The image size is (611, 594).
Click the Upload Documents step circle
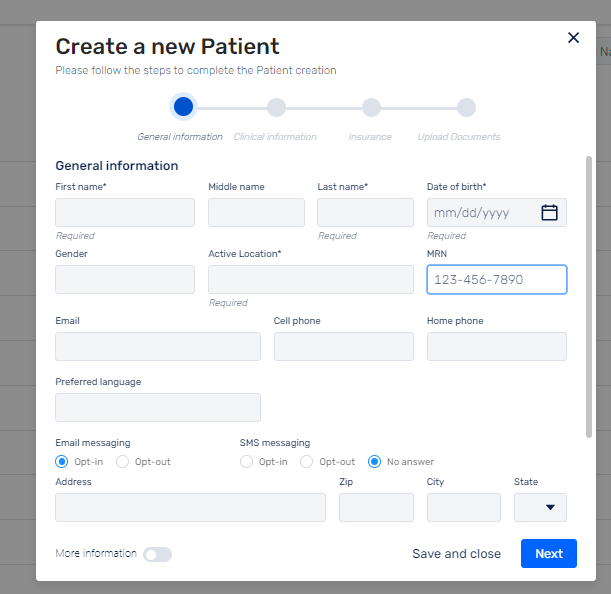[466, 108]
